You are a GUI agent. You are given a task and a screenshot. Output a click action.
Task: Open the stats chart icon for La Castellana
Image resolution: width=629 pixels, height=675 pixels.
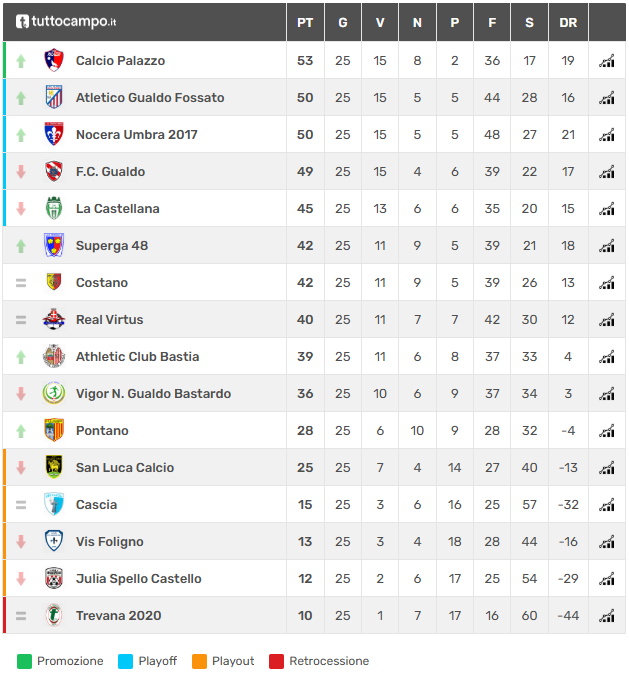[x=606, y=209]
